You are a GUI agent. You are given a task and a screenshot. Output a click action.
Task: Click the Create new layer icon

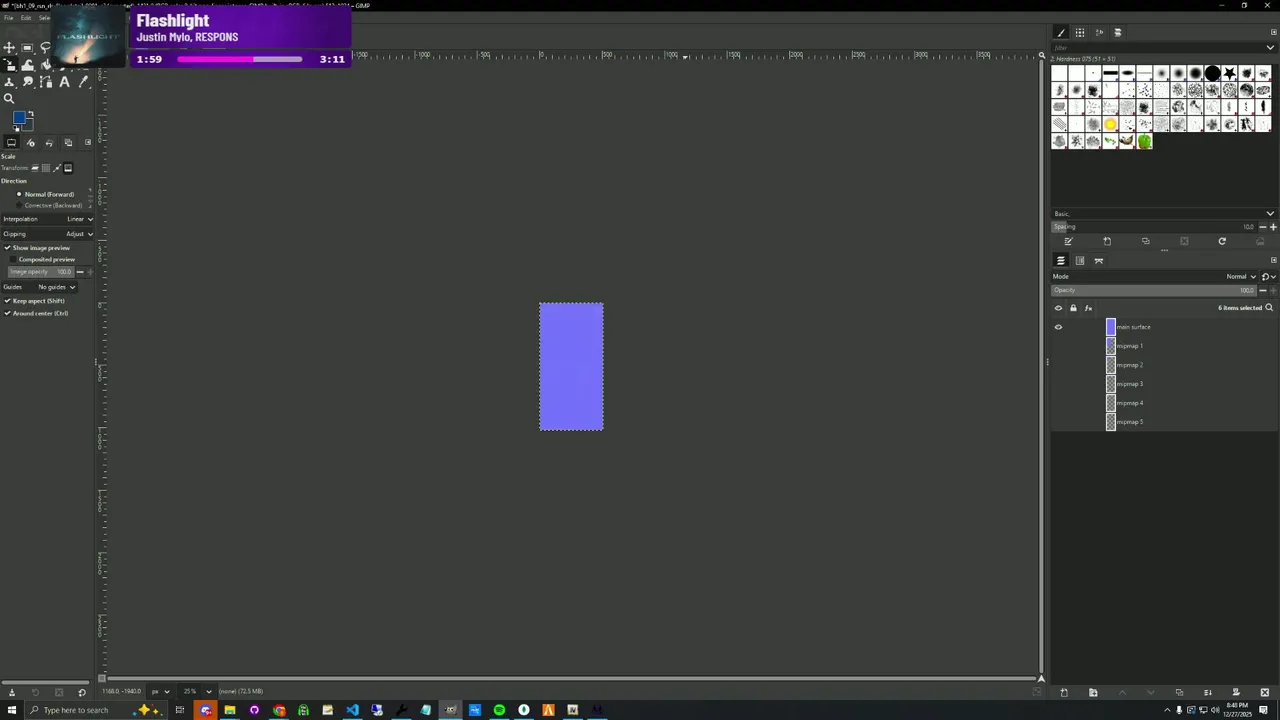[1064, 692]
